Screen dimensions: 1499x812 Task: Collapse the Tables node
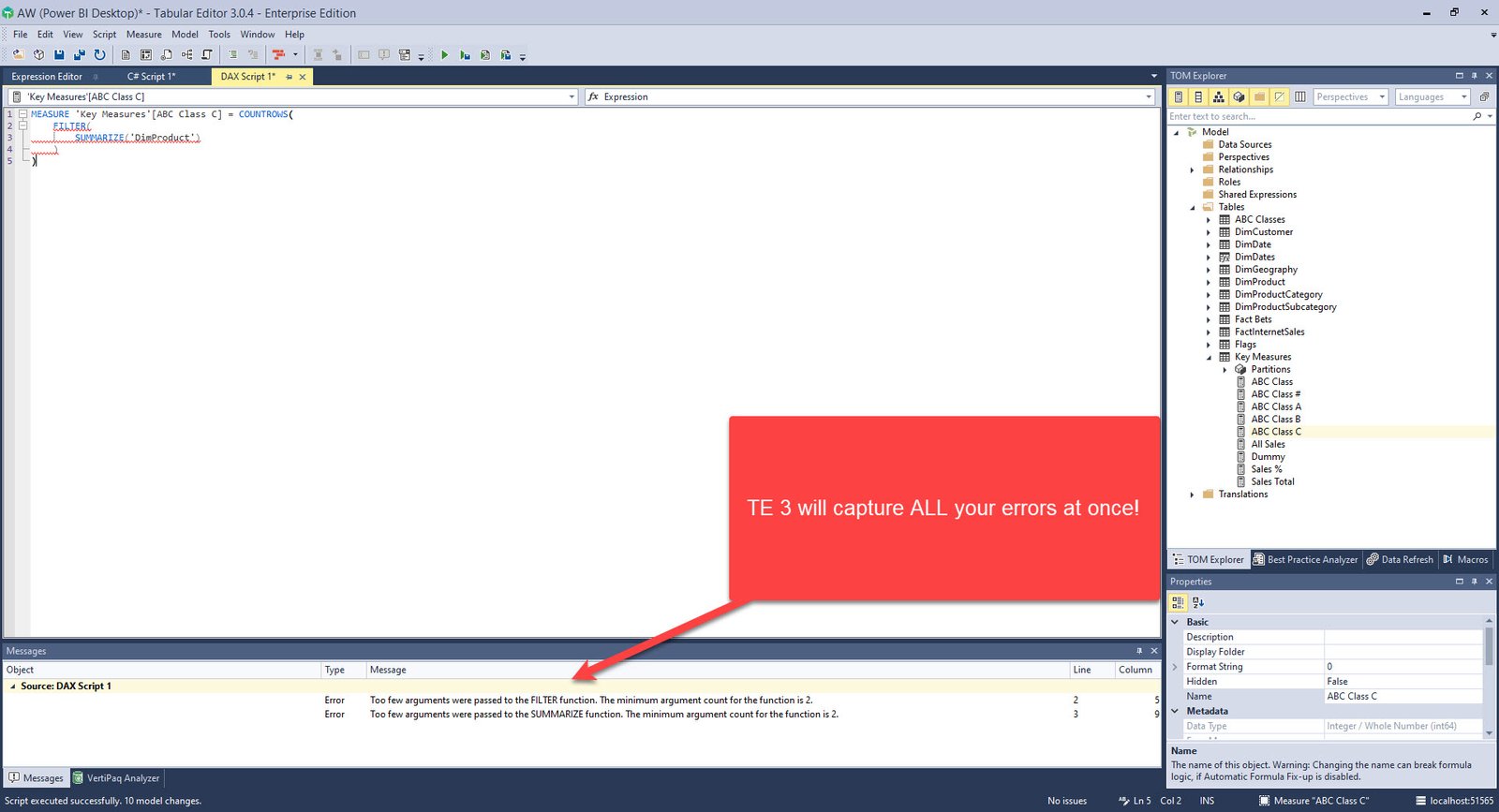1192,207
